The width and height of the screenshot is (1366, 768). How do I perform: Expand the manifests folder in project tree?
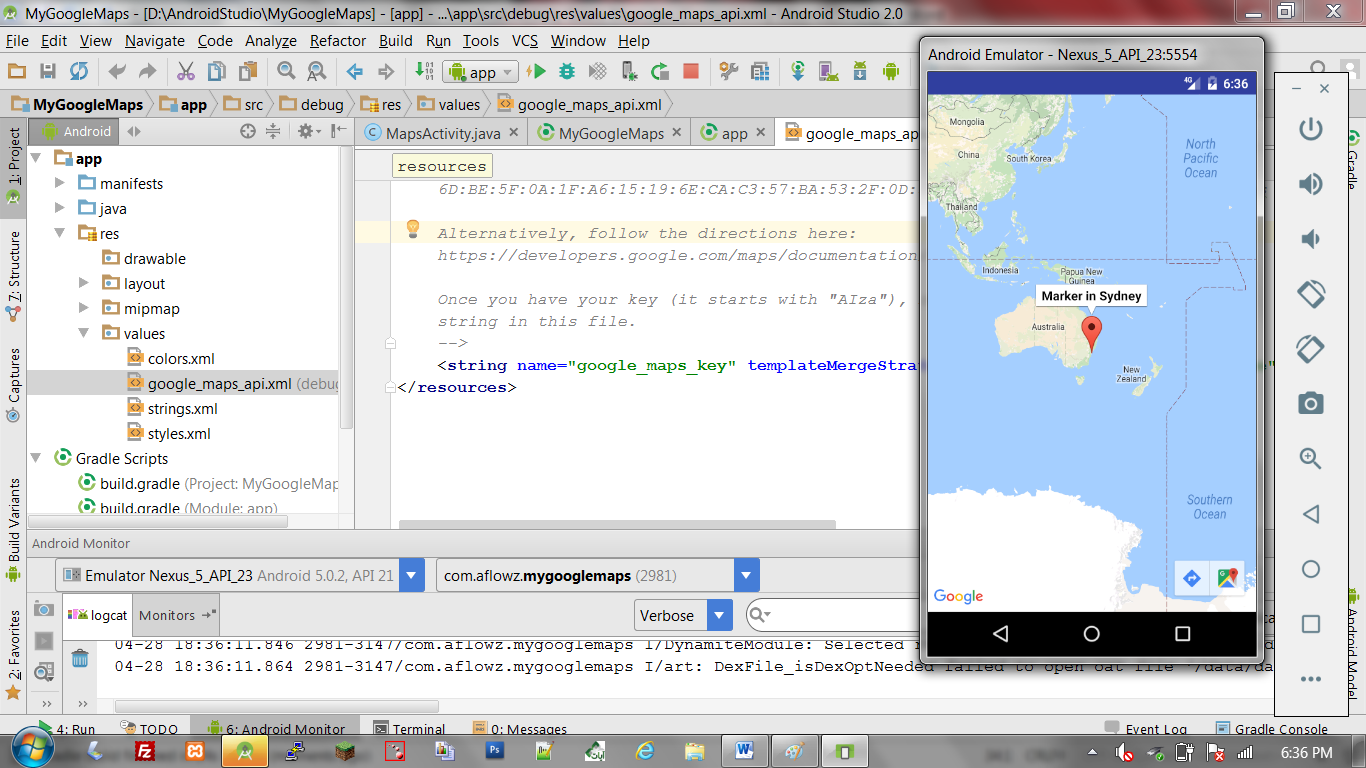pos(60,183)
